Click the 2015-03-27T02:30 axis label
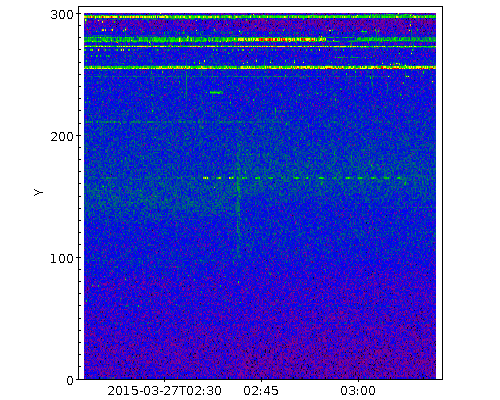This screenshot has width=500, height=400. (164, 391)
